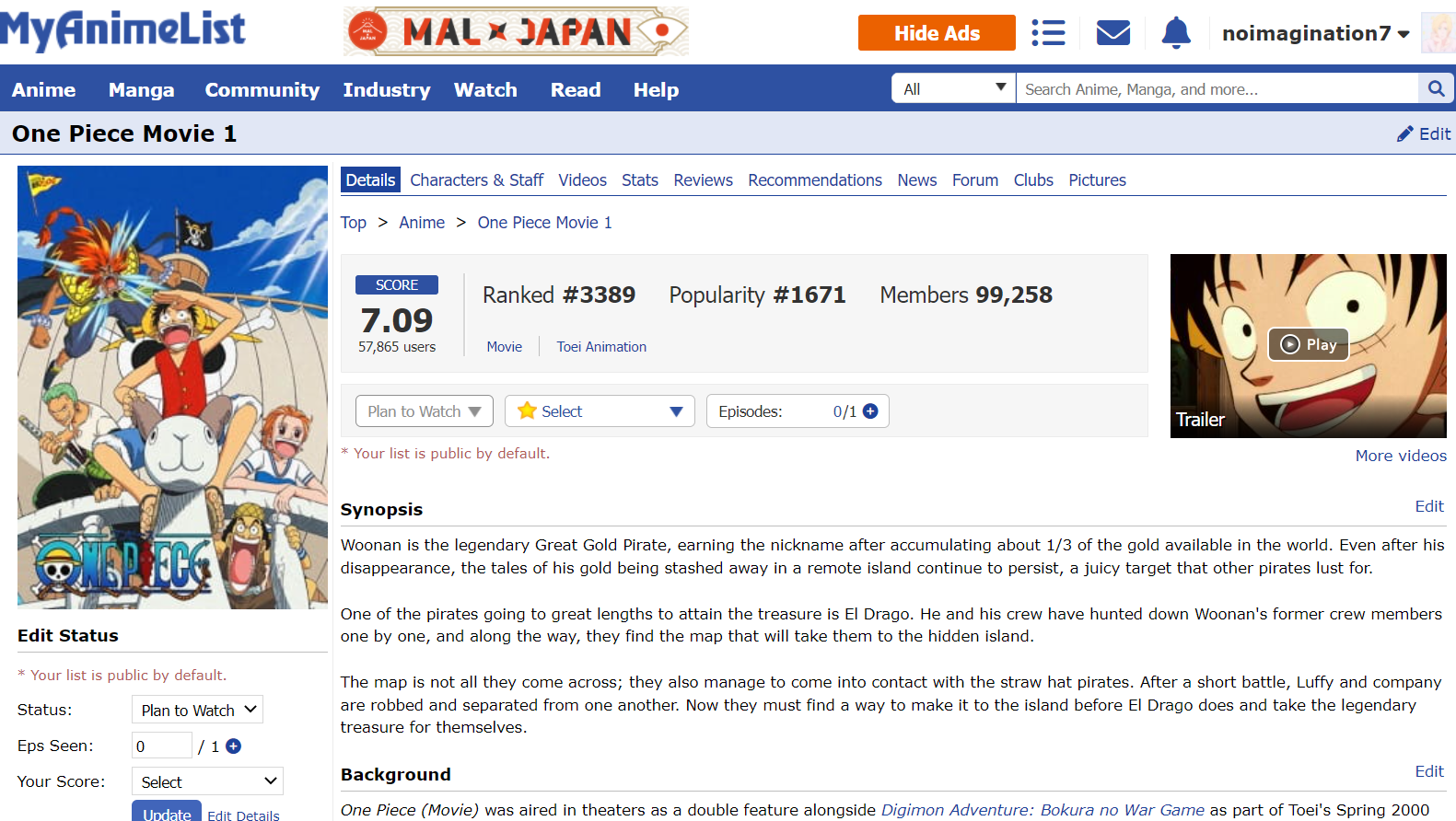Select the Details tab
Viewport: 1456px width, 821px height.
[x=370, y=180]
